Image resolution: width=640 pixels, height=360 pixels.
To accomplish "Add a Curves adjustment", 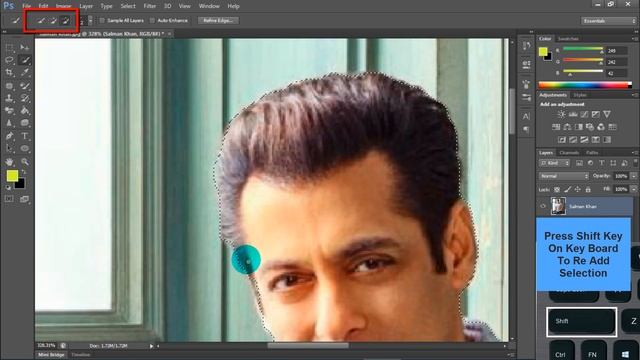I will pos(584,115).
